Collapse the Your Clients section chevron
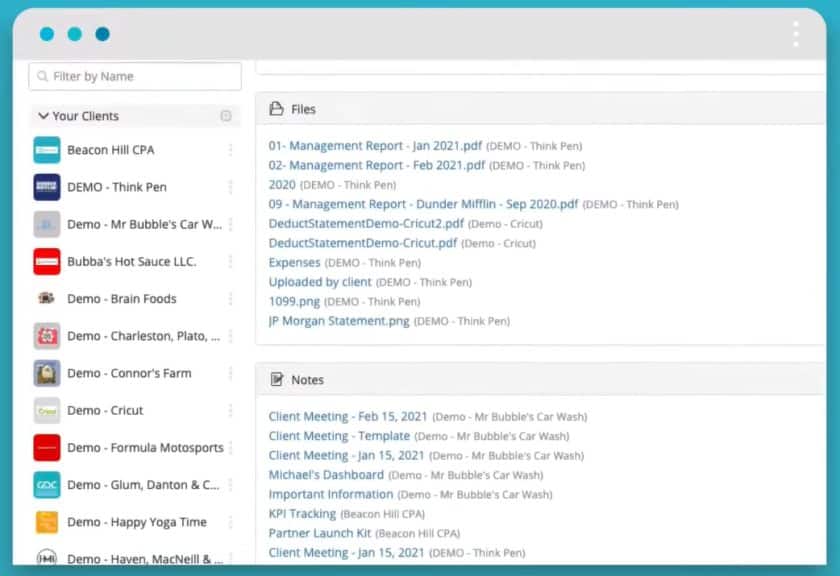The image size is (840, 576). click(x=43, y=116)
